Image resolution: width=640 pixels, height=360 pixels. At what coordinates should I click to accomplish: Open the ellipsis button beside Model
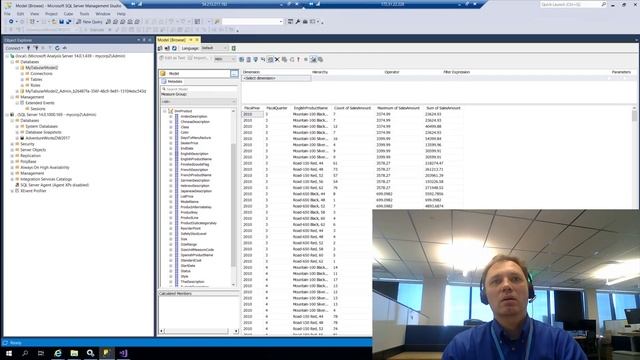pos(234,73)
